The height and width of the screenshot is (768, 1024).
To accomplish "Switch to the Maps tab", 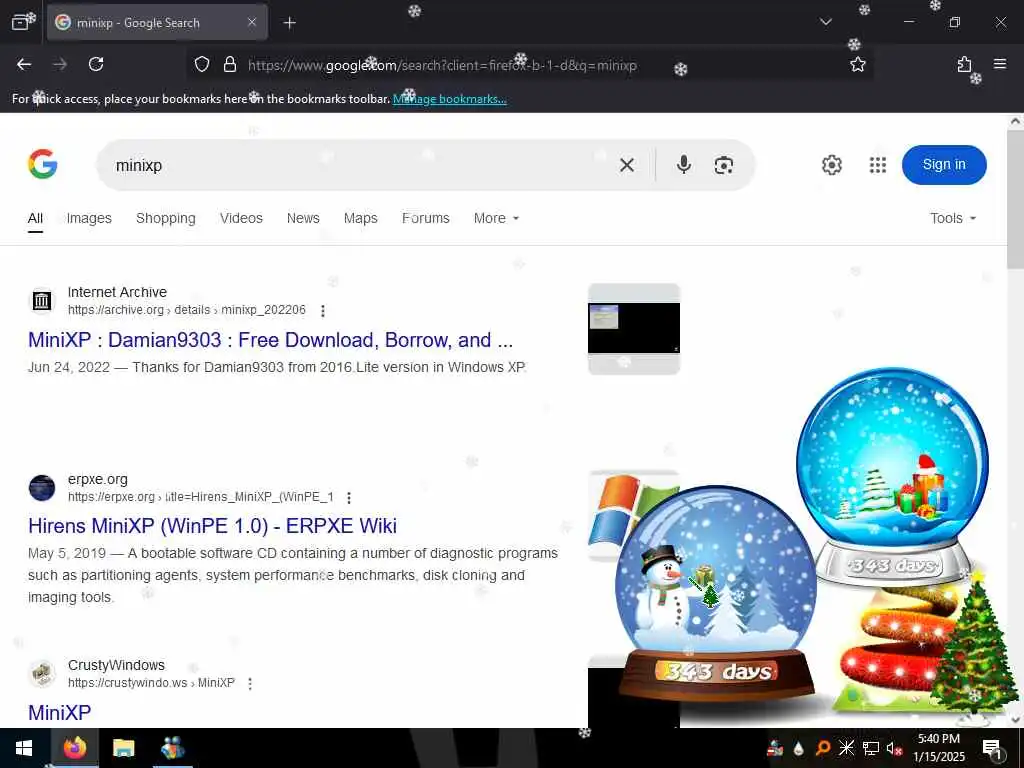I will [x=360, y=218].
